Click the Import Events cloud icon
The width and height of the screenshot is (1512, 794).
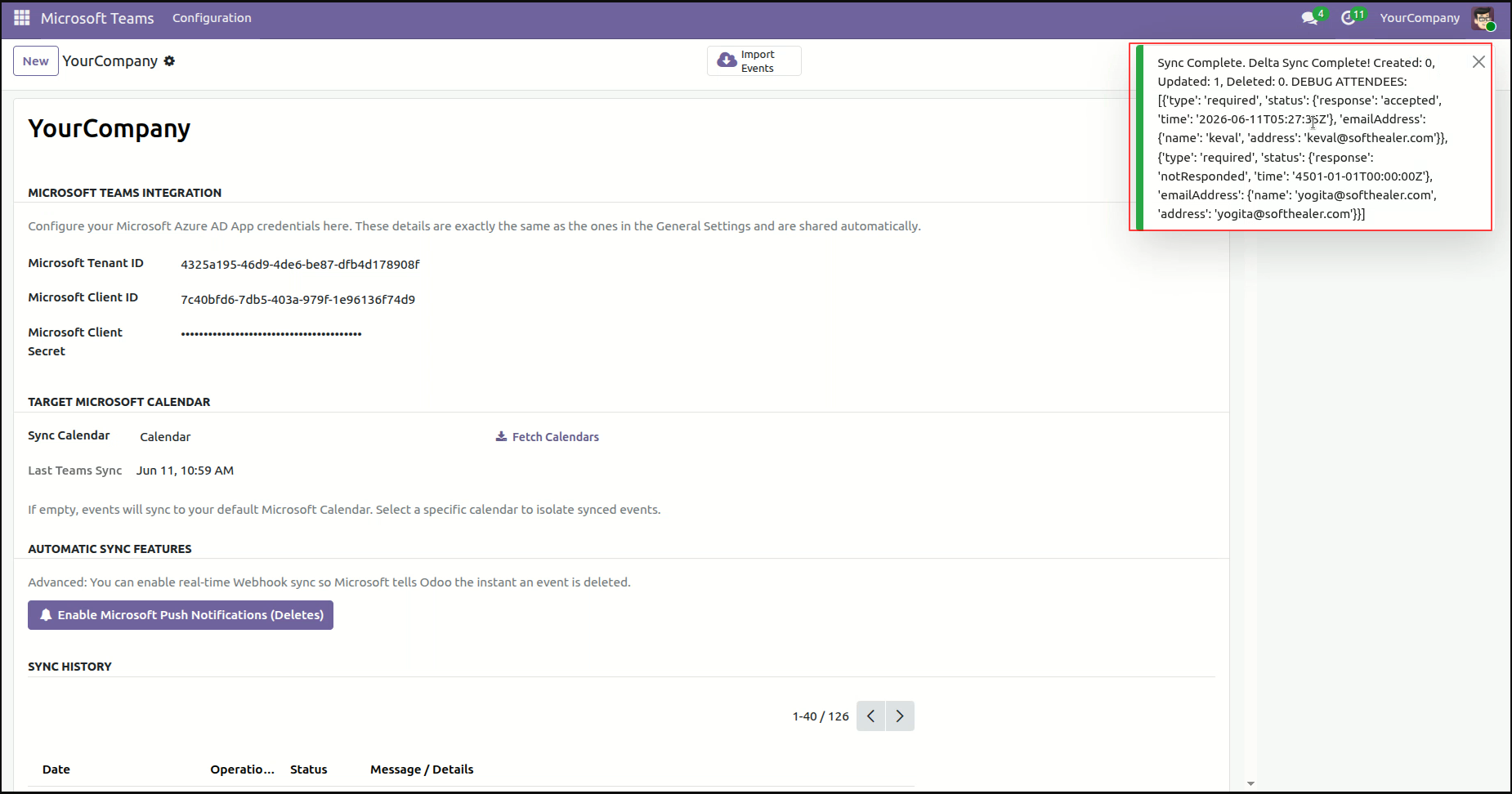(x=727, y=60)
